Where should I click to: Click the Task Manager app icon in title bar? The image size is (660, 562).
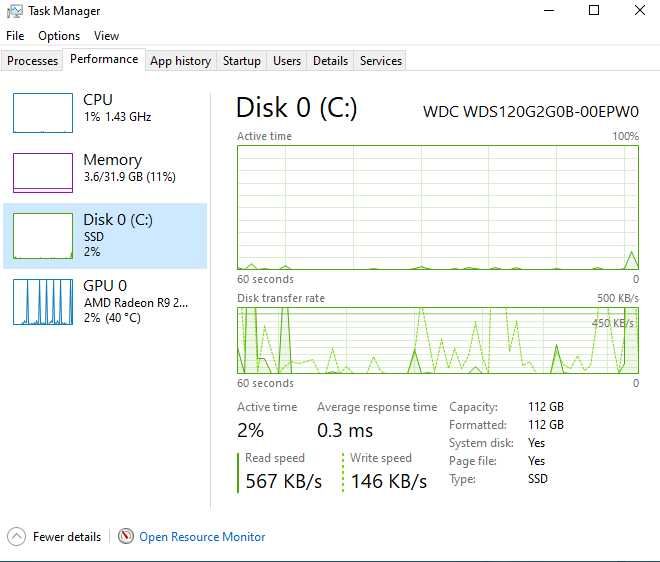coord(15,11)
